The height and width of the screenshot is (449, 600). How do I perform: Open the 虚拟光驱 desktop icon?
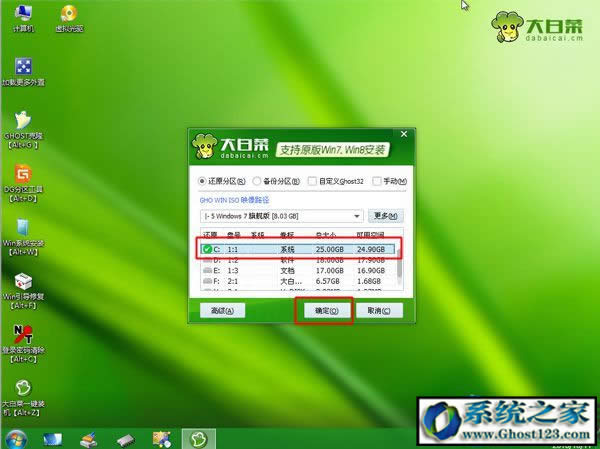(x=68, y=14)
